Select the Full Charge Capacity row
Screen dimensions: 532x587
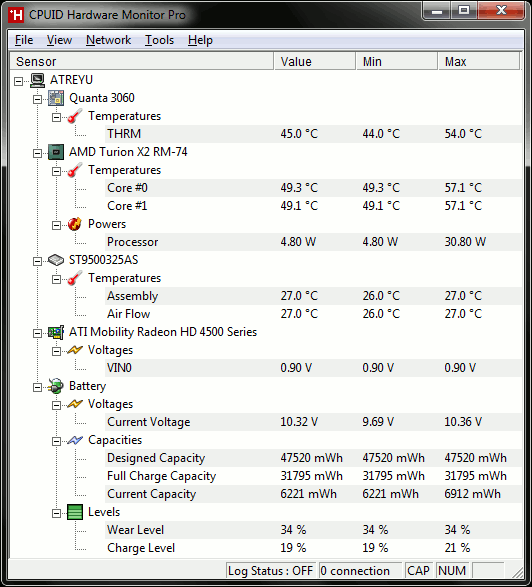313,476
